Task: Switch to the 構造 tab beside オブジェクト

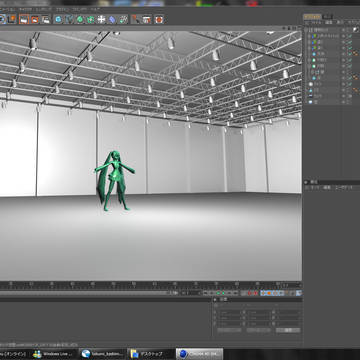Action: click(x=328, y=17)
